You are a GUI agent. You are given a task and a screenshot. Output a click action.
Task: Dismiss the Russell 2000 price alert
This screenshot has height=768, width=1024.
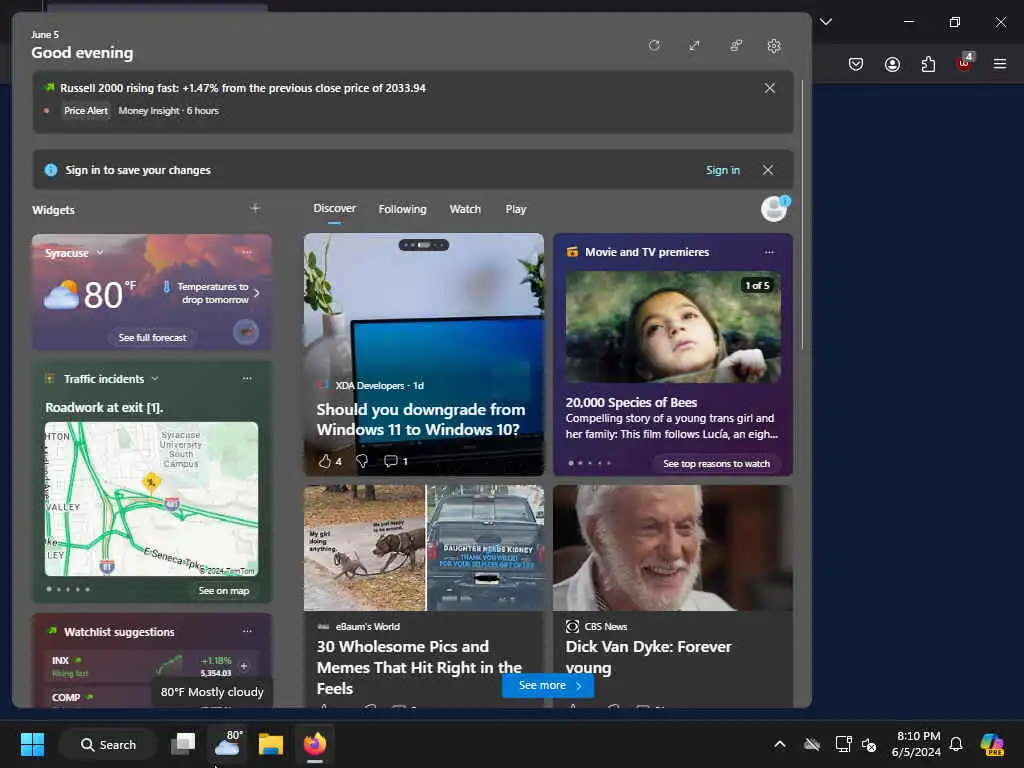[770, 88]
